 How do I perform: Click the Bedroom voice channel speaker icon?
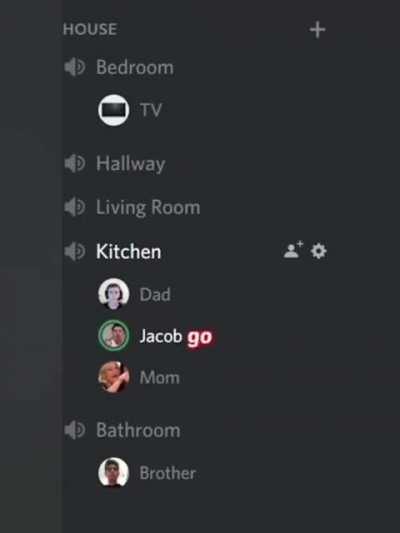(74, 67)
